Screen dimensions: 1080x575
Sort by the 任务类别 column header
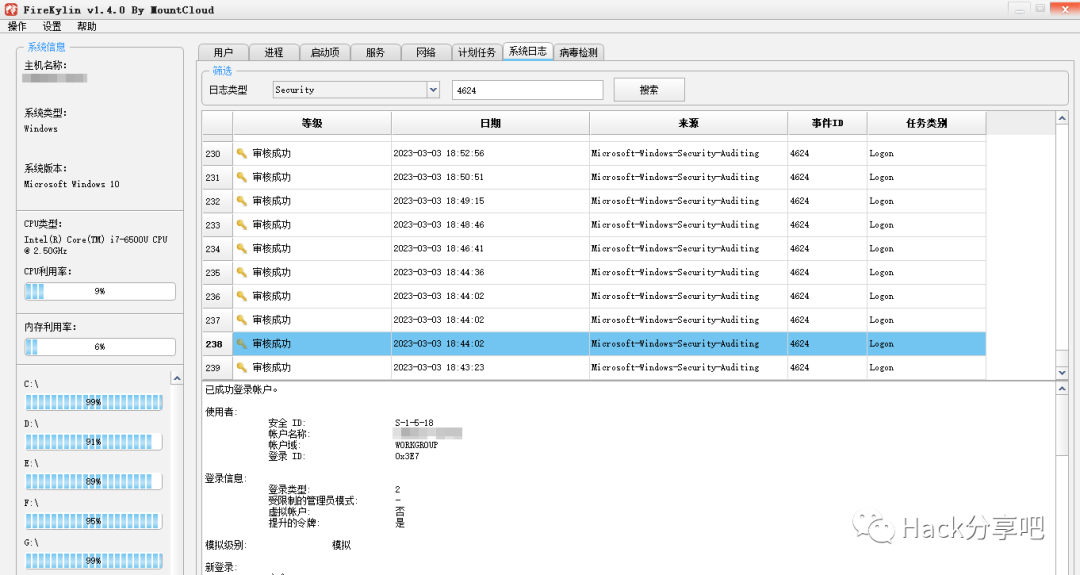coord(926,123)
